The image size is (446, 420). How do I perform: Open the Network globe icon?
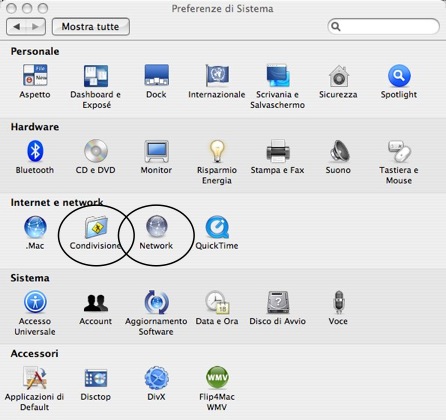[x=156, y=226]
